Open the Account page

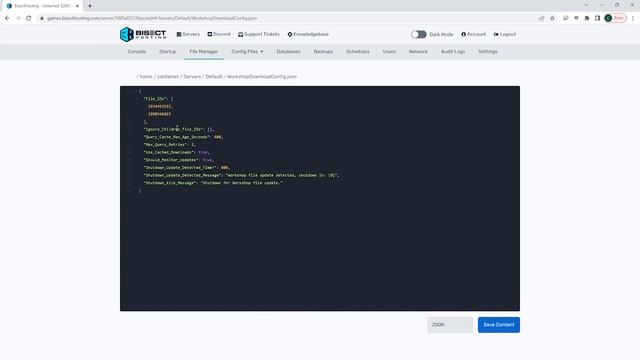coord(473,34)
